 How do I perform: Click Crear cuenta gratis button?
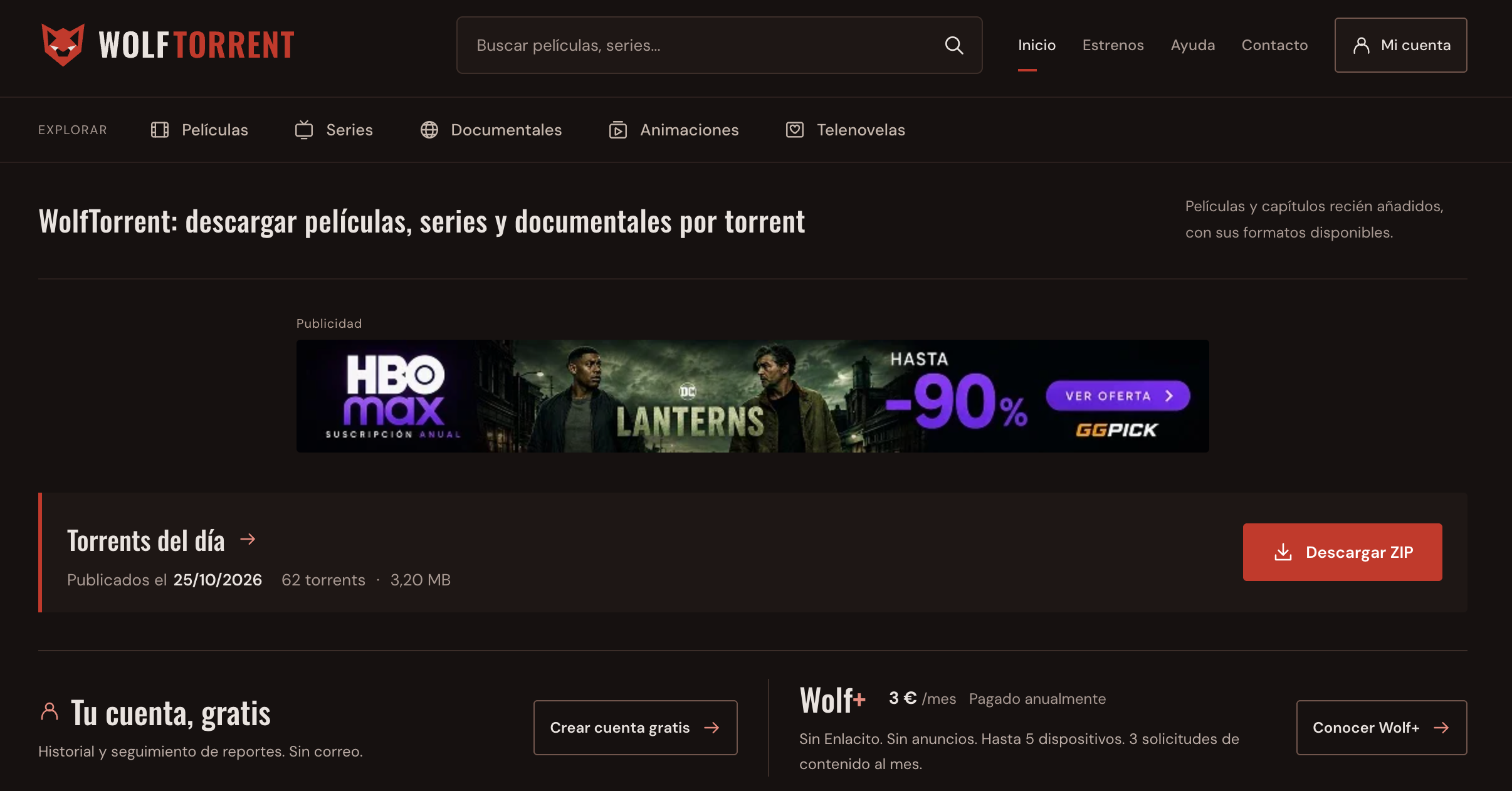[x=636, y=728]
